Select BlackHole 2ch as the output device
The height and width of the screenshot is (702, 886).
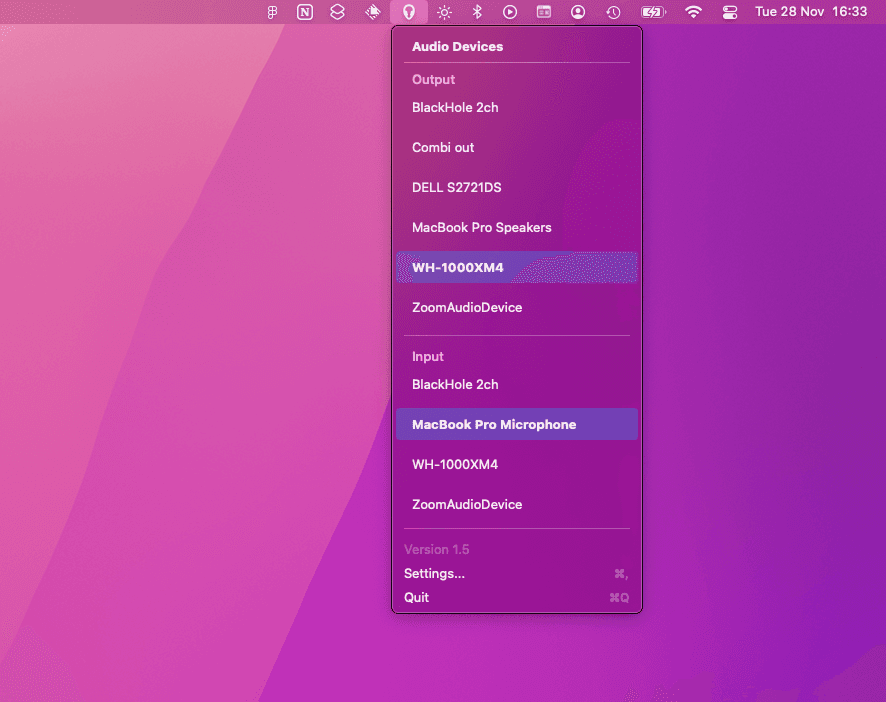pyautogui.click(x=517, y=107)
